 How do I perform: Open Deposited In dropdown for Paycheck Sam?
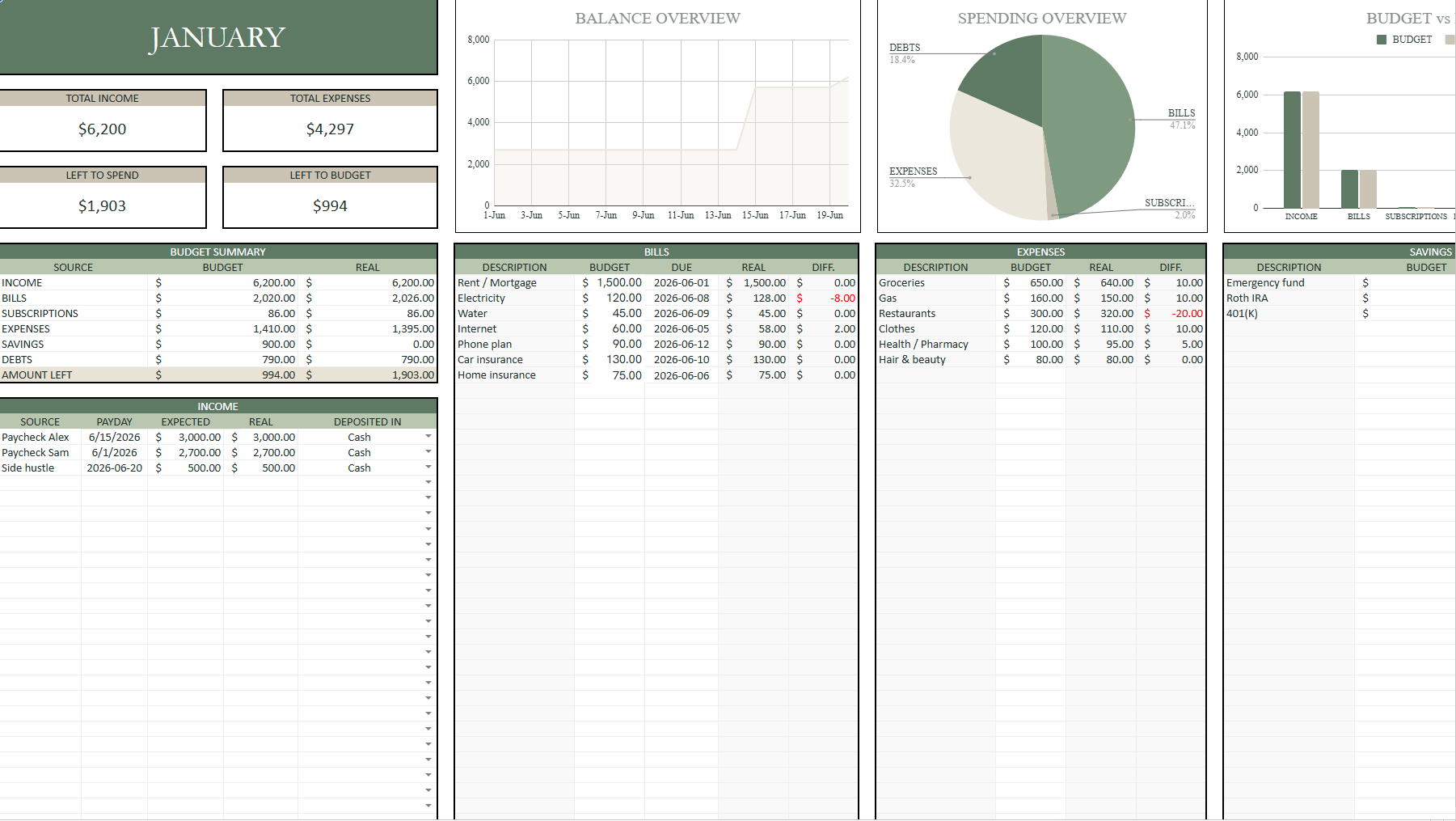coord(428,452)
